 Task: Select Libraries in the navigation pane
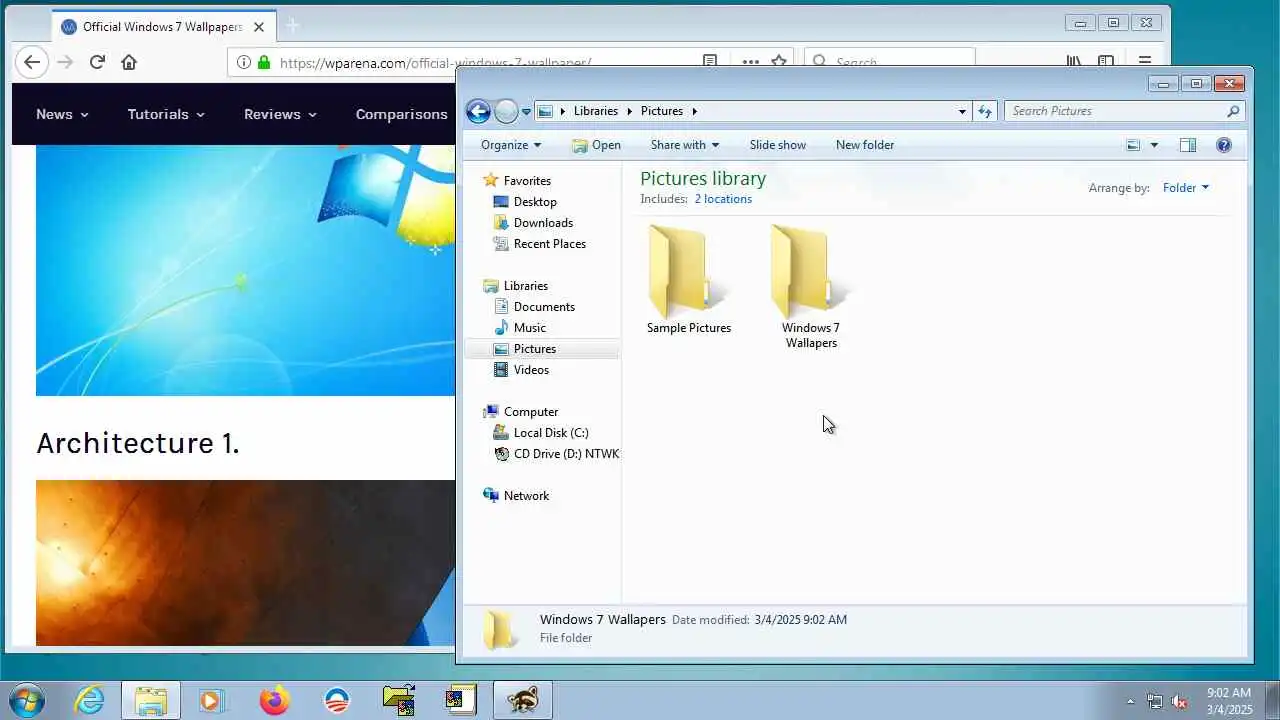coord(525,286)
